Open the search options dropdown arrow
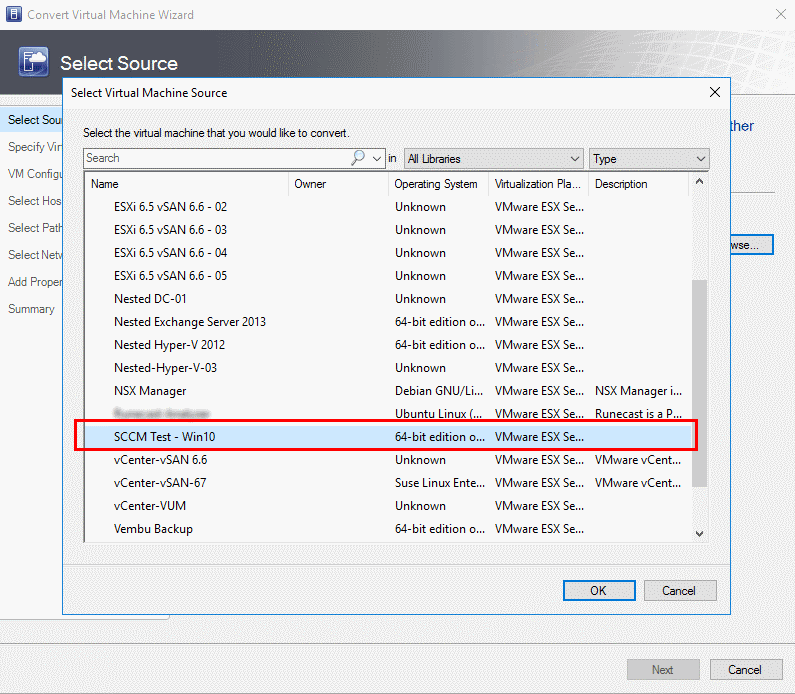This screenshot has width=795, height=694. (x=377, y=159)
